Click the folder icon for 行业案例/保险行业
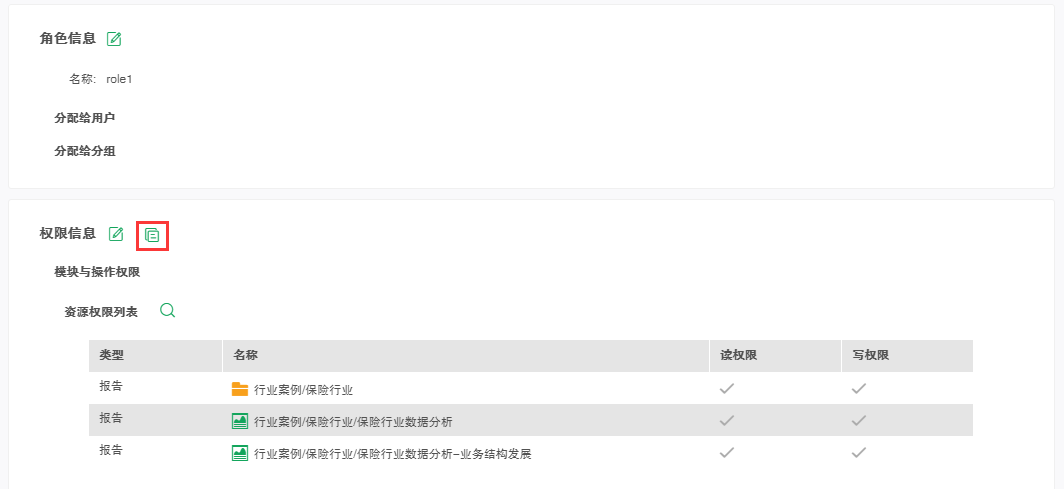Screen dimensions: 1064x489 [x=240, y=389]
